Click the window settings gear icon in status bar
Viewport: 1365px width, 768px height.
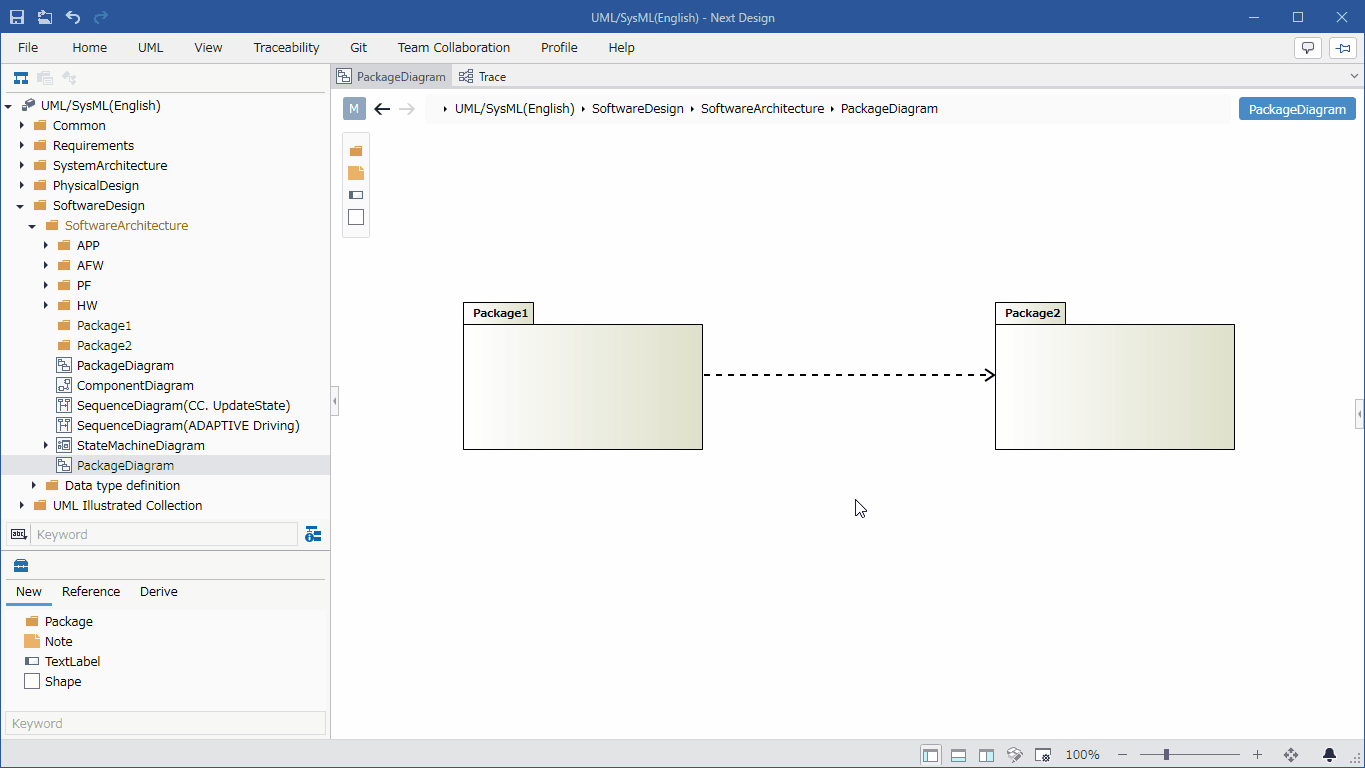(x=1043, y=755)
